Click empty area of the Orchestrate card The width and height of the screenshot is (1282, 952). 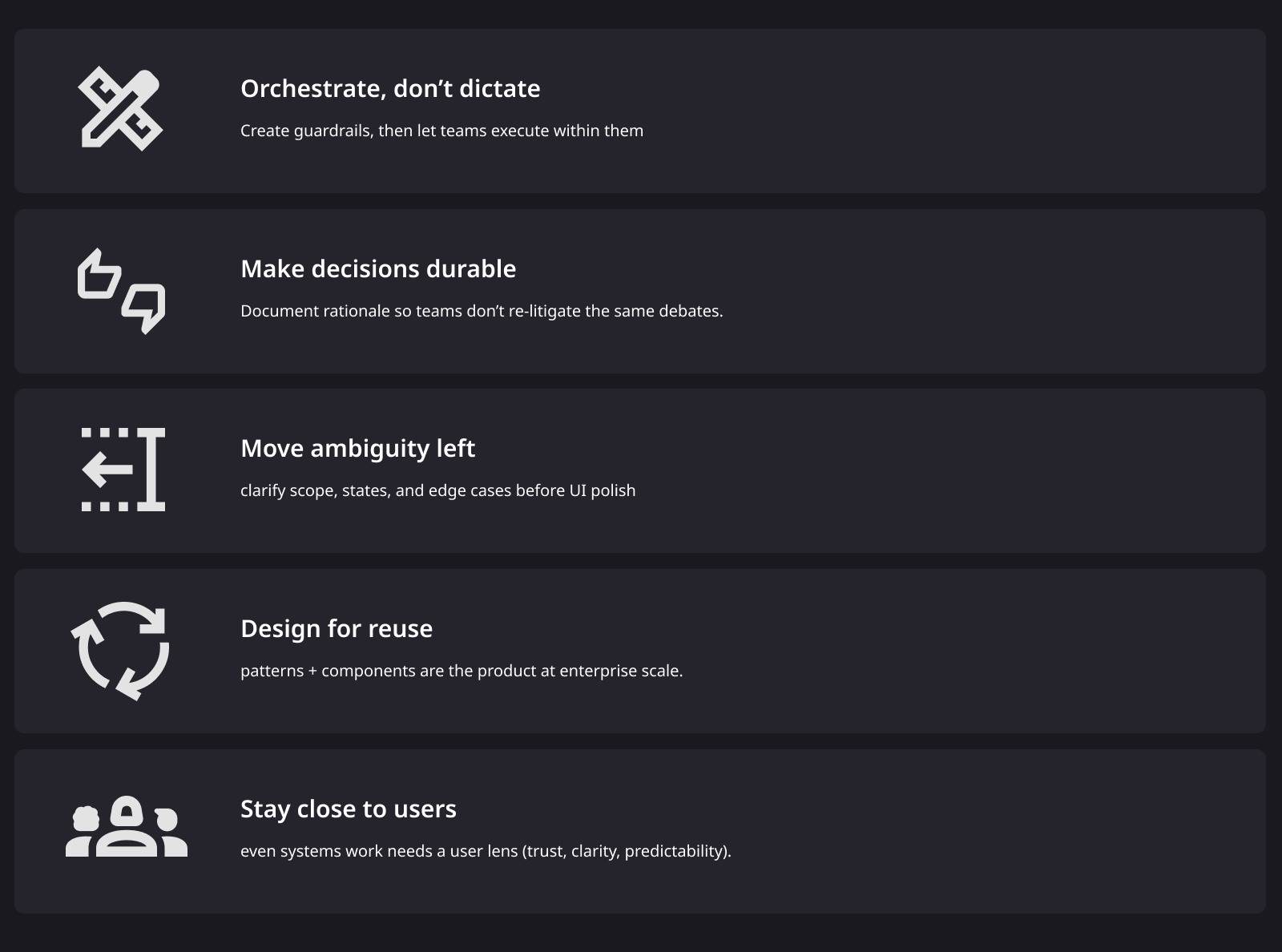click(961, 111)
